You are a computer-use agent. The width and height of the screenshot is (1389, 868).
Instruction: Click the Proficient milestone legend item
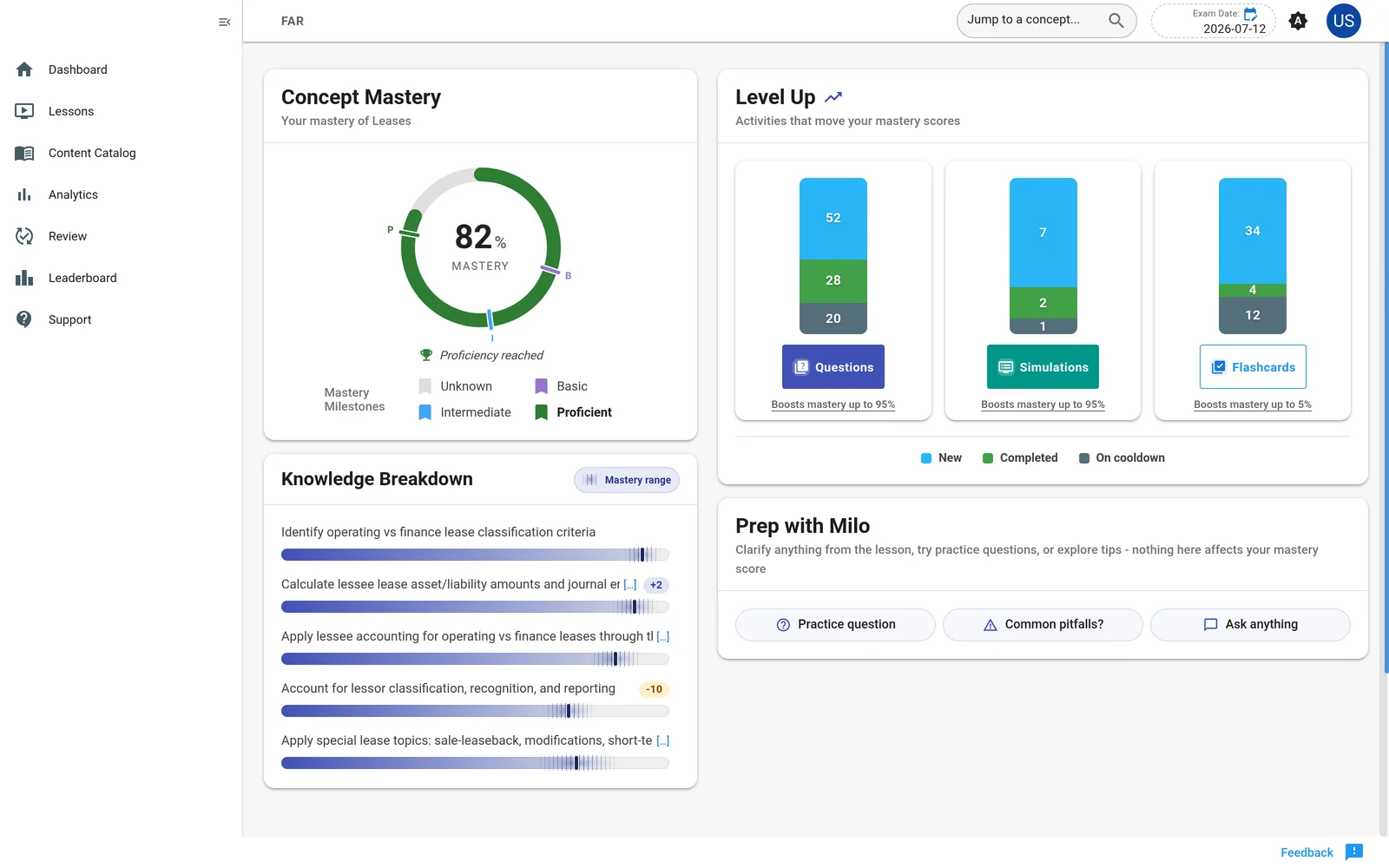(574, 412)
